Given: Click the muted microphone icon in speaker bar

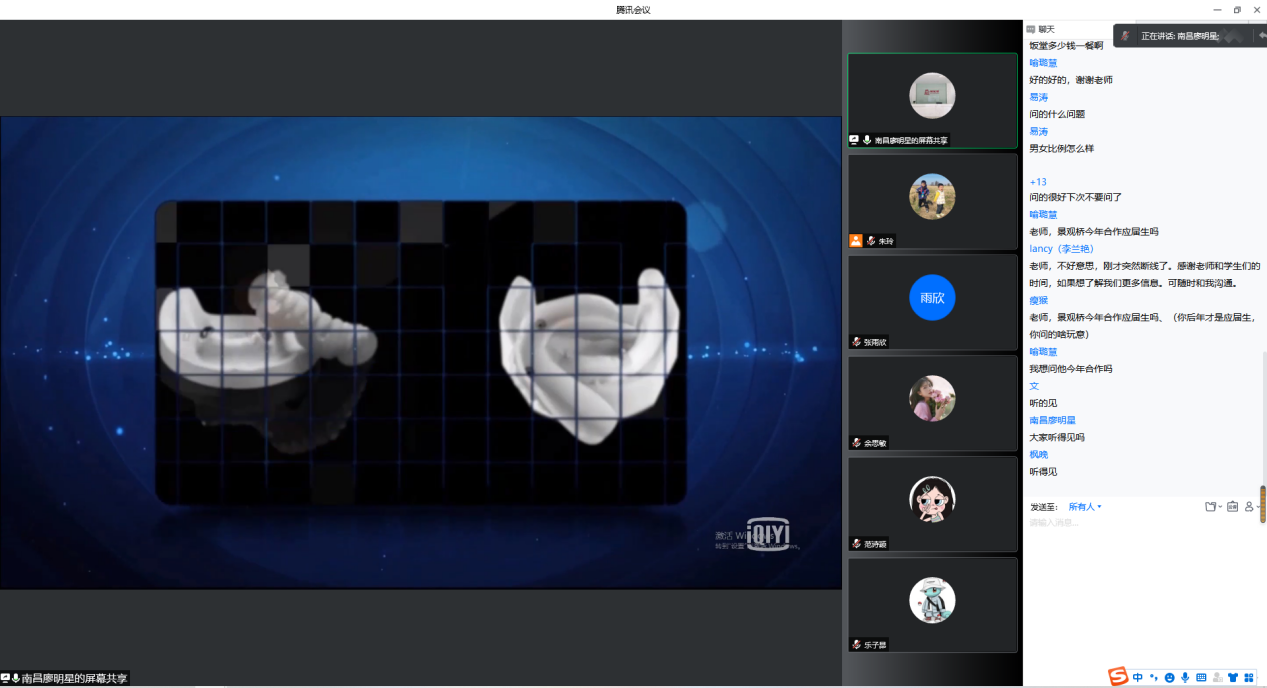Looking at the screenshot, I should coord(1125,36).
